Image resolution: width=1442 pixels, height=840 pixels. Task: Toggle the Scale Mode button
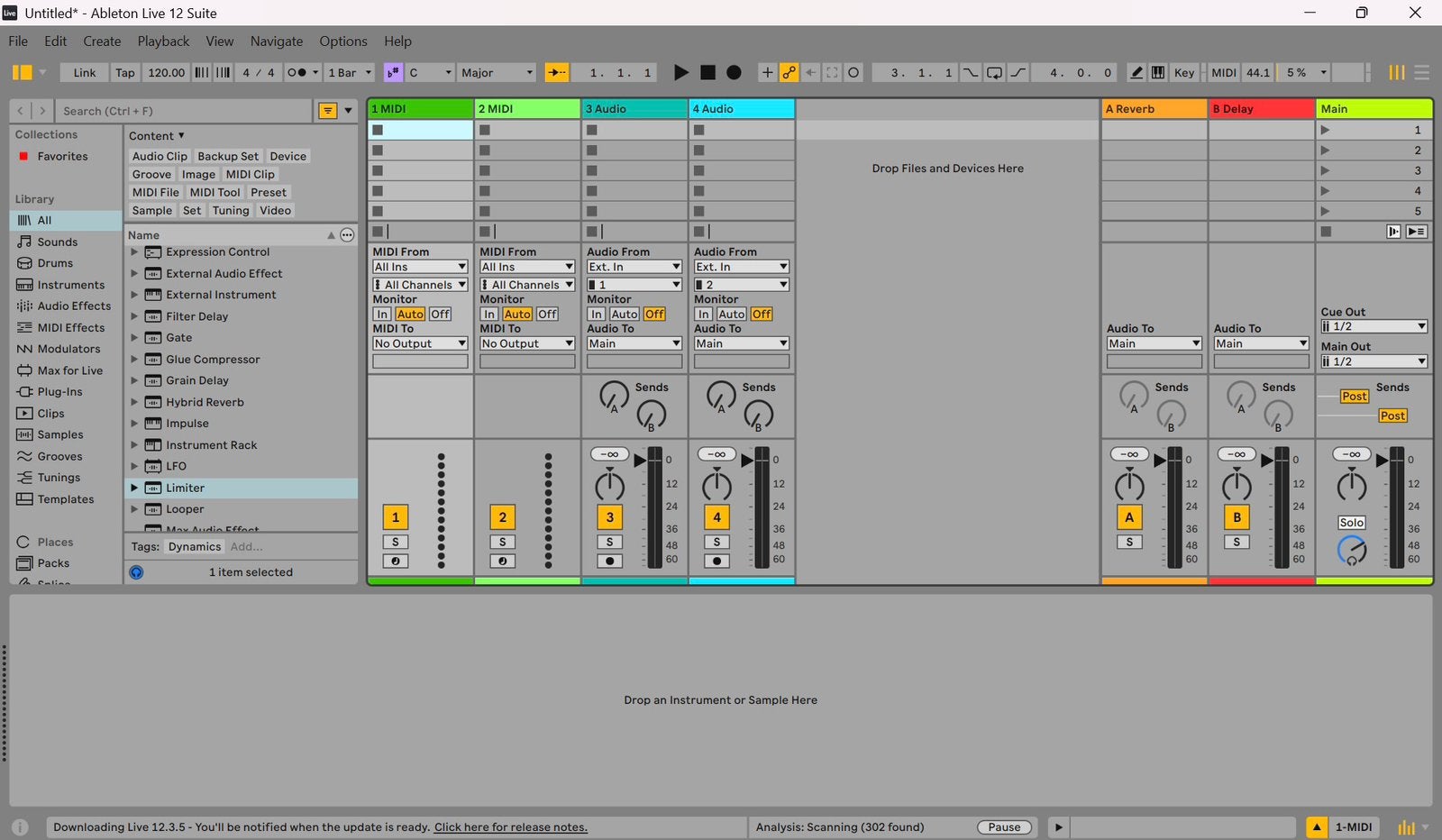(393, 72)
